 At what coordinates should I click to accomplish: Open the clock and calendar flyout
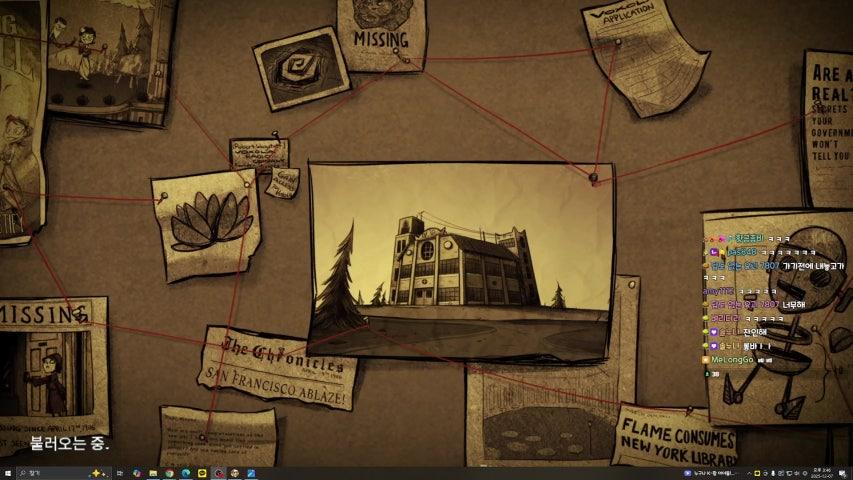point(821,473)
